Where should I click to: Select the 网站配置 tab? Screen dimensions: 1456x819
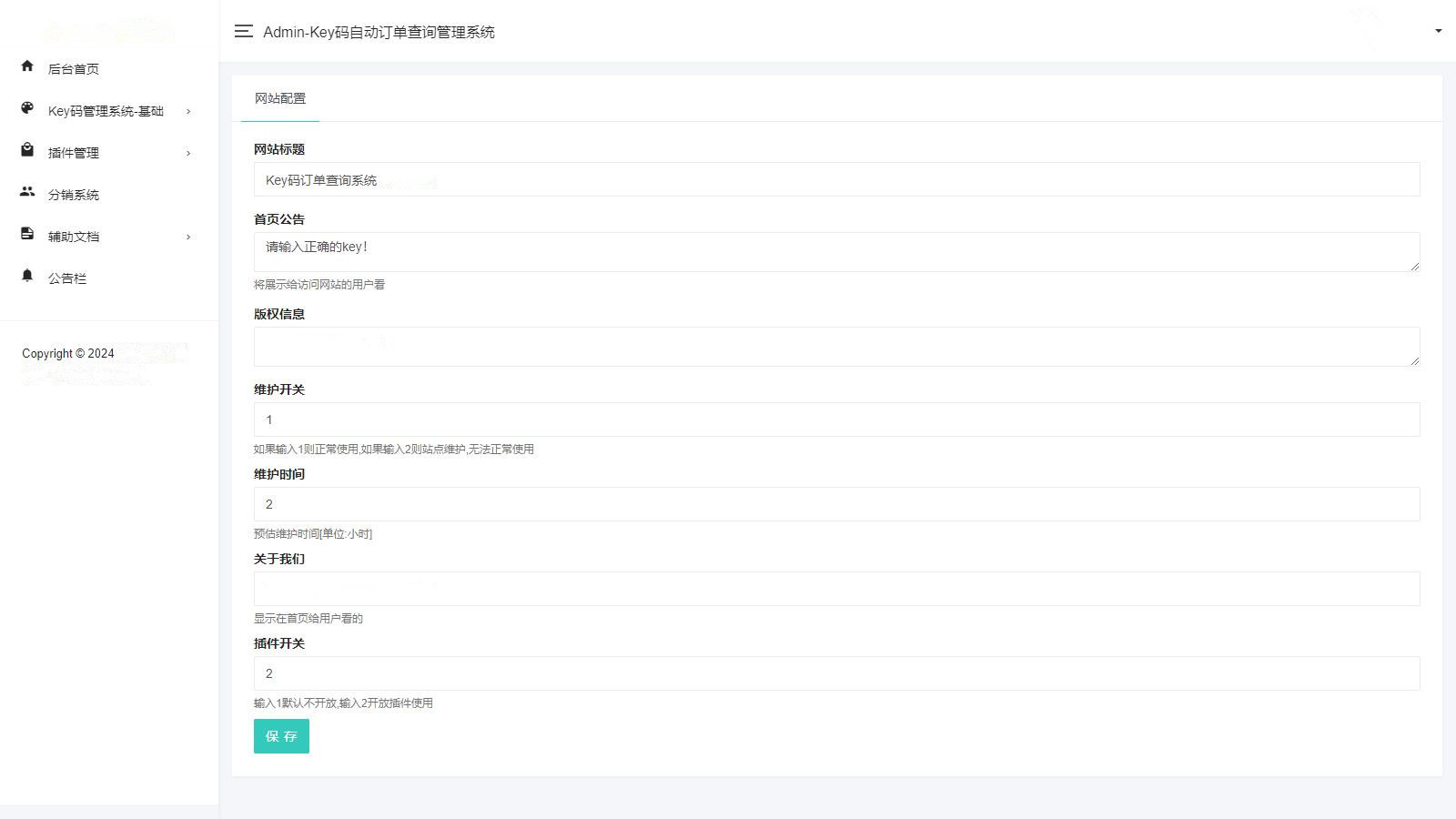click(280, 98)
